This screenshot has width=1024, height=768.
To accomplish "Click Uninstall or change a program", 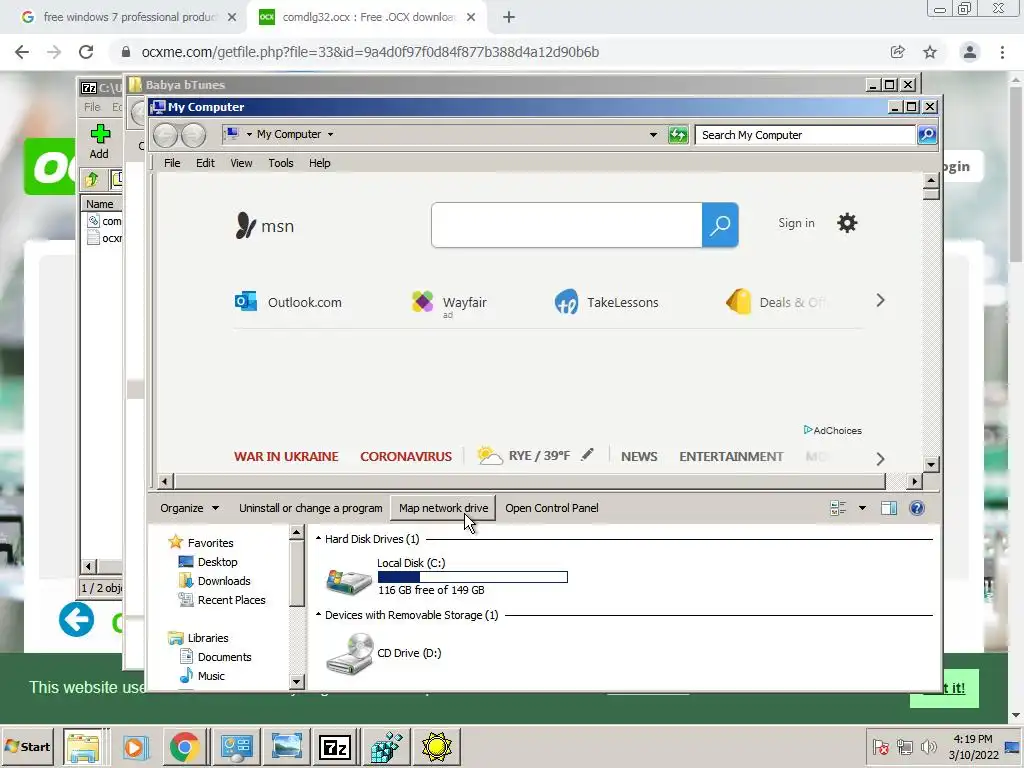I will point(311,508).
